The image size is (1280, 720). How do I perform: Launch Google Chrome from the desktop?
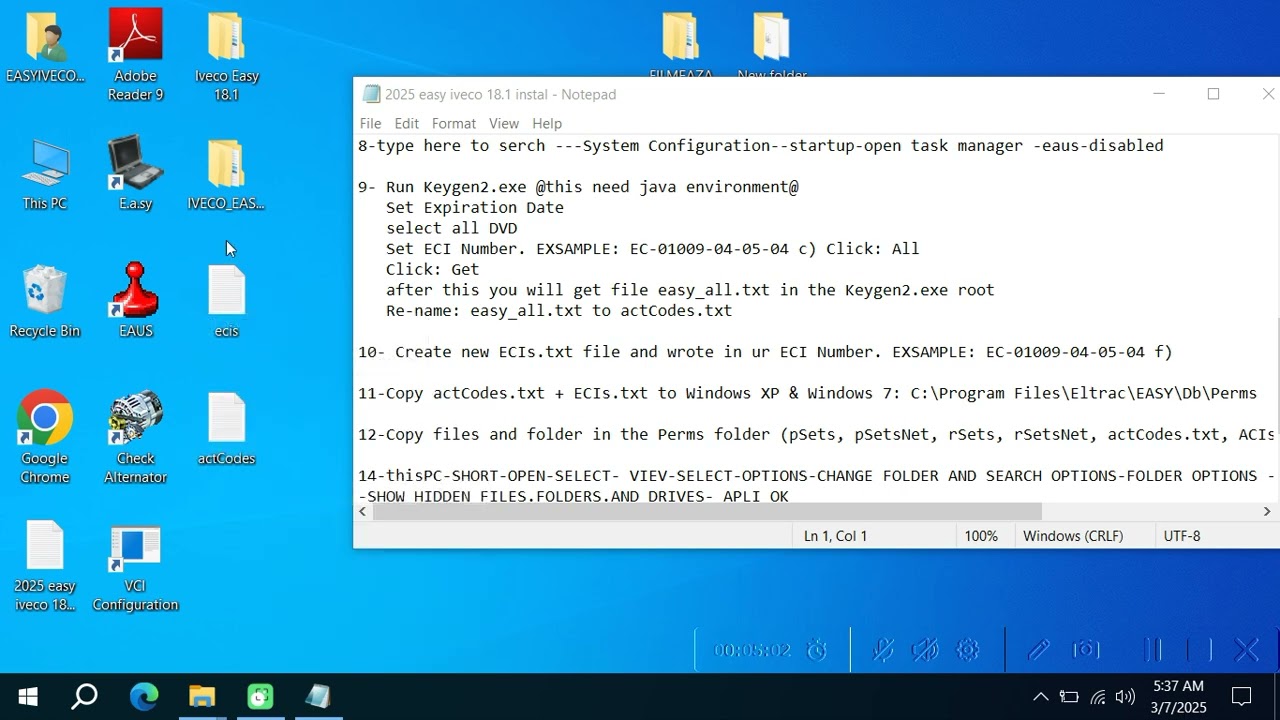[x=45, y=438]
